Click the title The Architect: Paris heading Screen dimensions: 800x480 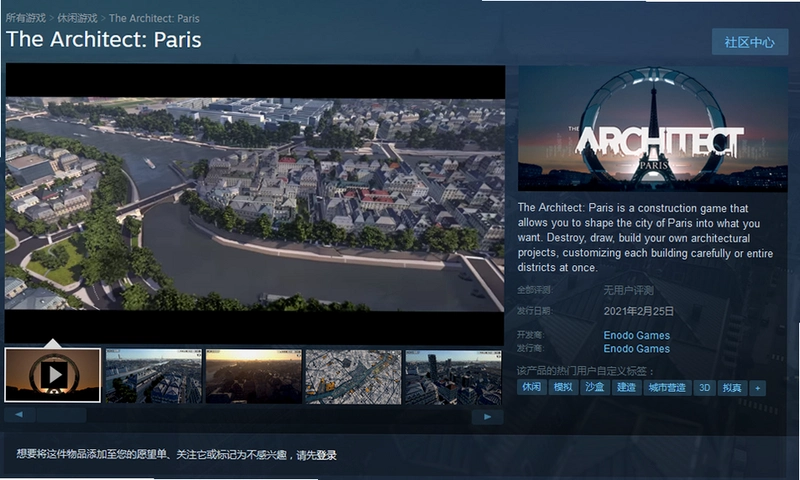pyautogui.click(x=104, y=40)
